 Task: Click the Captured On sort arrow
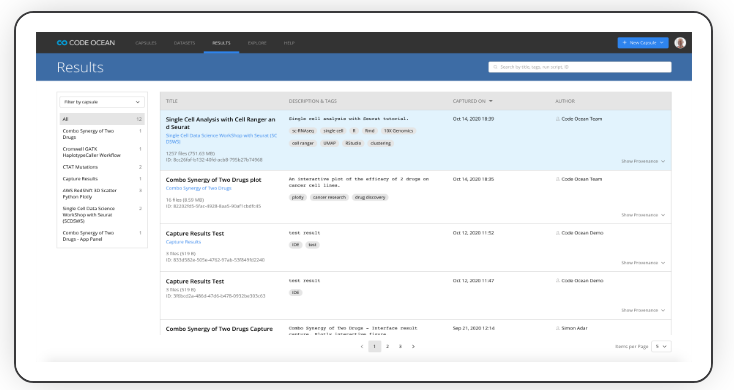point(491,101)
